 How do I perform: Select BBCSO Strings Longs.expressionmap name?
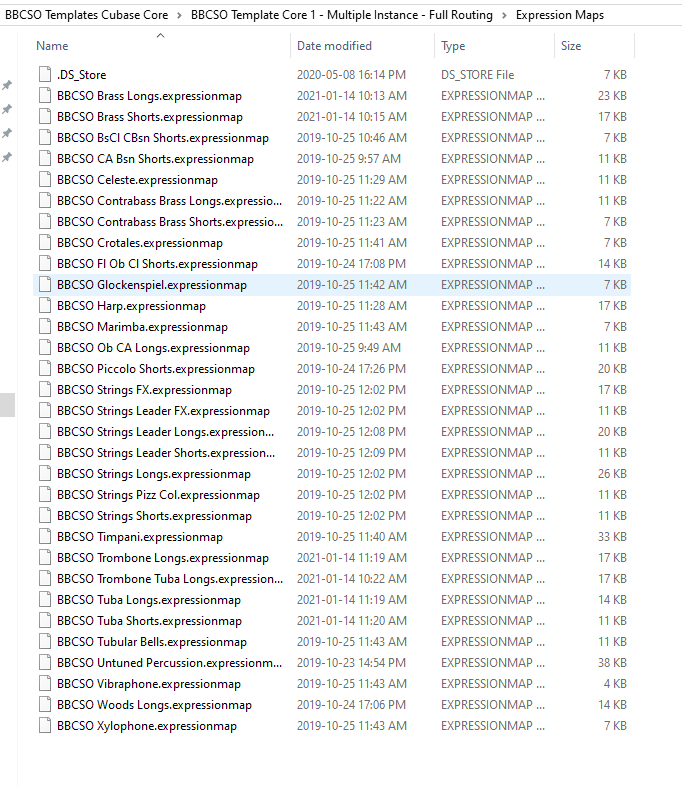coord(154,474)
